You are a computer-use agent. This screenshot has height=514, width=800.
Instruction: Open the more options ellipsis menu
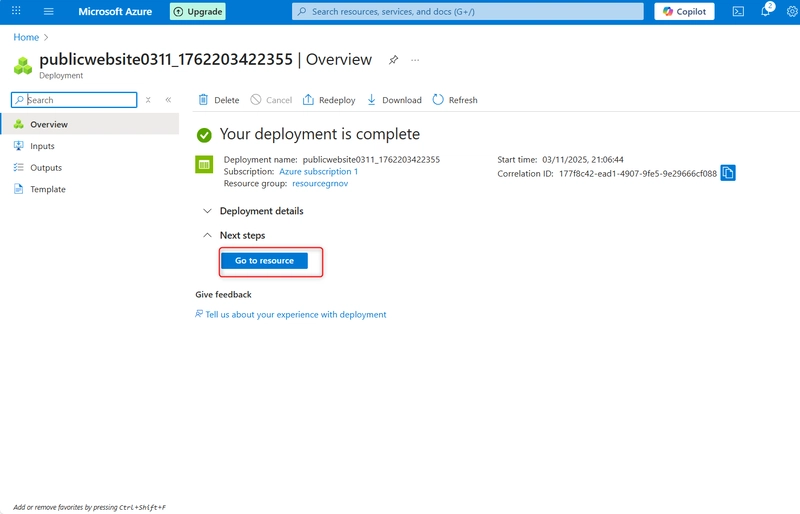(x=415, y=60)
